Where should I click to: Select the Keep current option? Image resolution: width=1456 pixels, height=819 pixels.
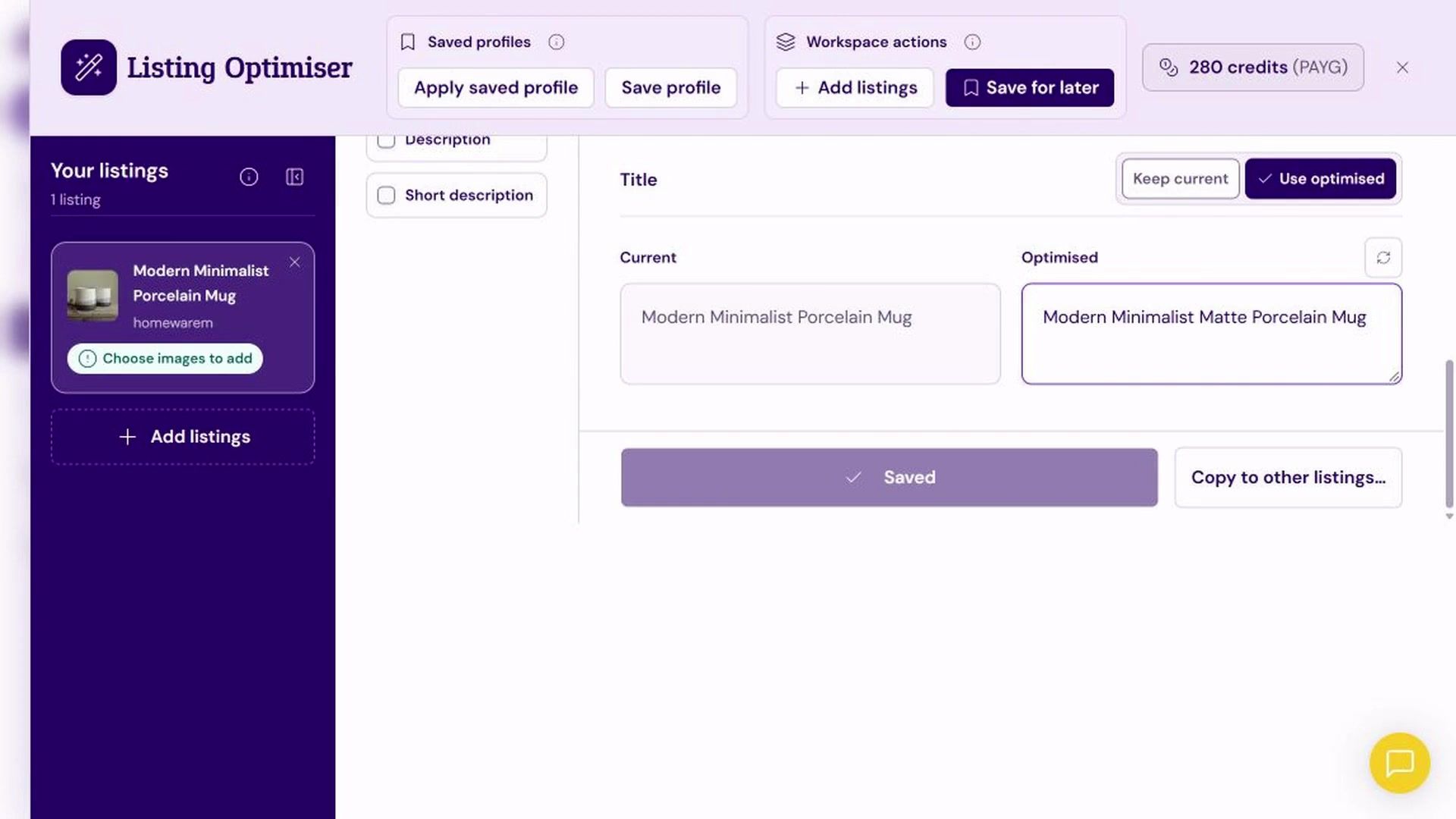(1180, 179)
